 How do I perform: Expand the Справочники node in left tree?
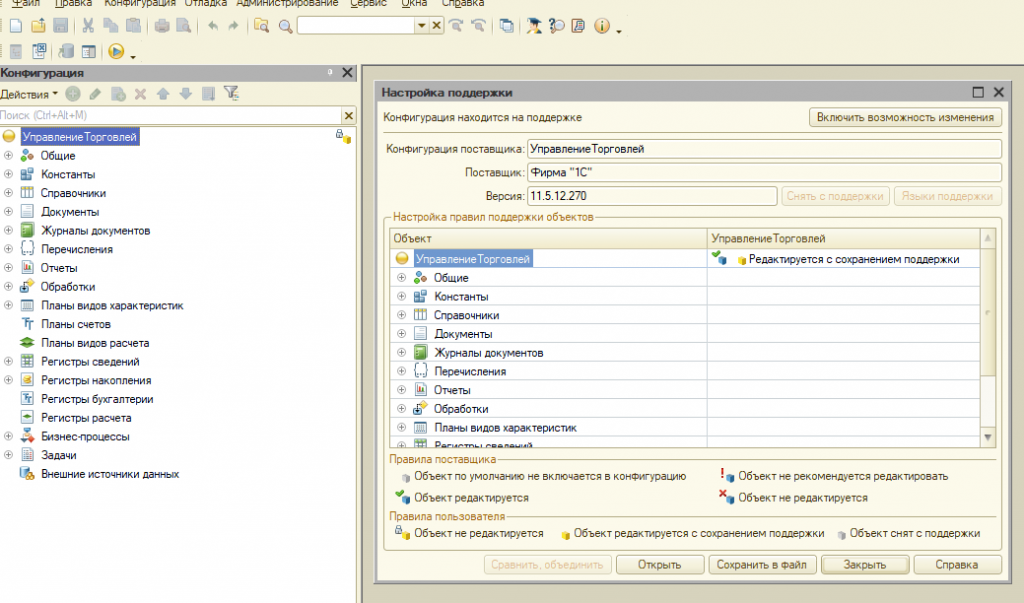tap(9, 193)
